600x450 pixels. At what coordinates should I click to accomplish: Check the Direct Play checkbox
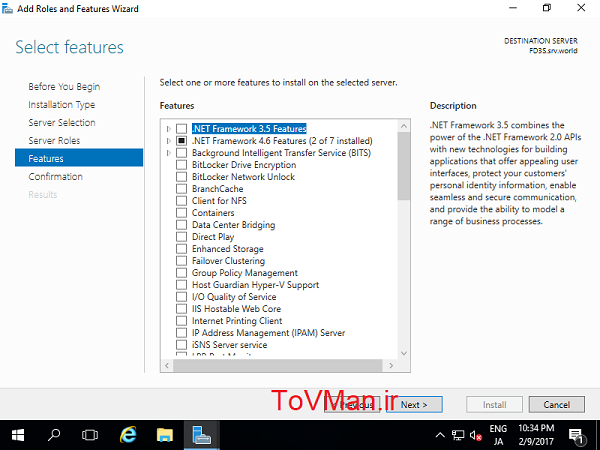pyautogui.click(x=181, y=237)
